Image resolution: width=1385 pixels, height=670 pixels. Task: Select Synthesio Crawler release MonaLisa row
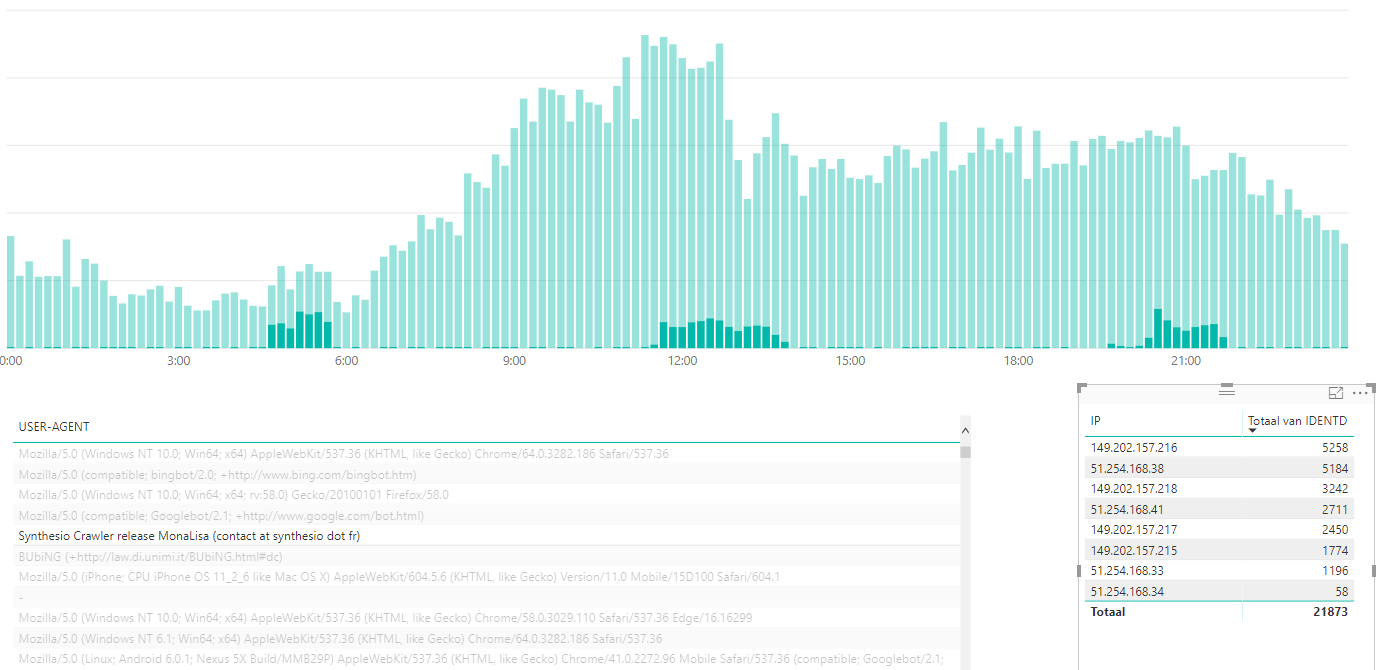pyautogui.click(x=189, y=536)
